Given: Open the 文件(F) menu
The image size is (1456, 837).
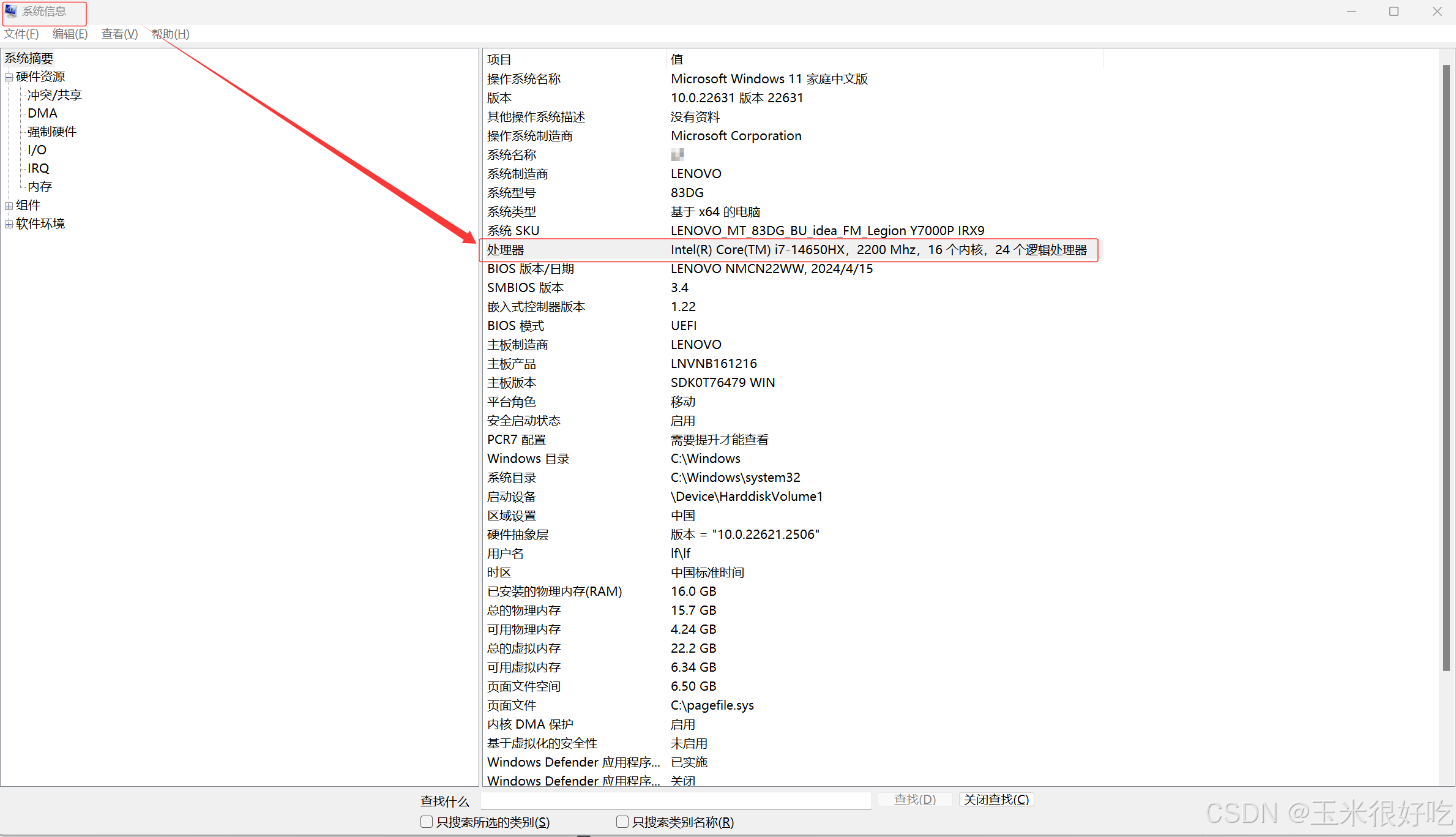Looking at the screenshot, I should tap(21, 34).
